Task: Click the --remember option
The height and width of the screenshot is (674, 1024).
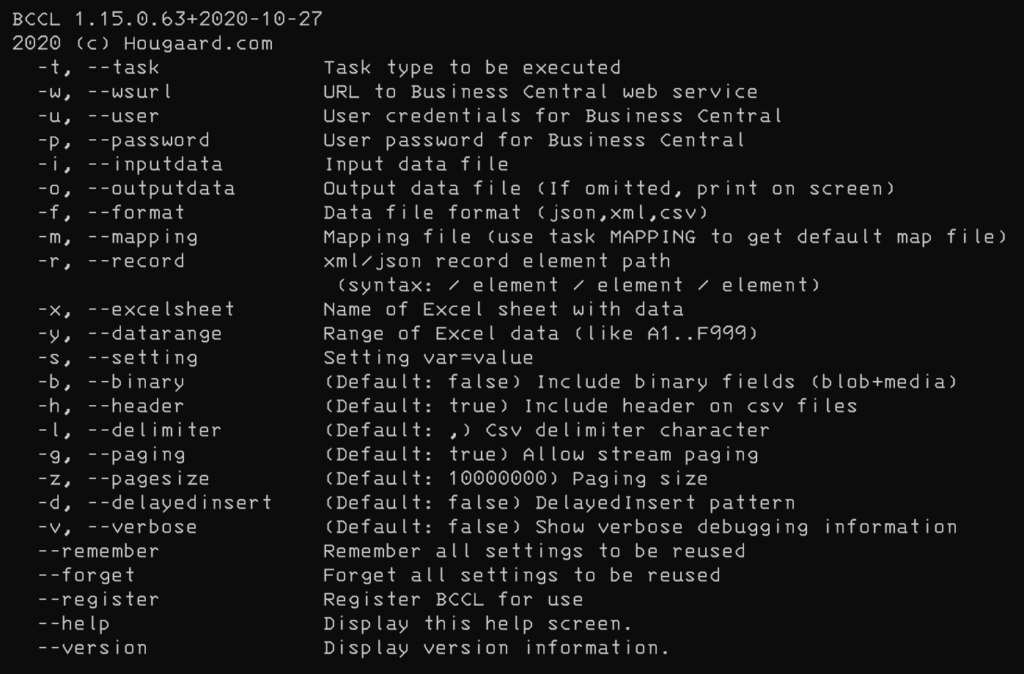Action: tap(98, 551)
